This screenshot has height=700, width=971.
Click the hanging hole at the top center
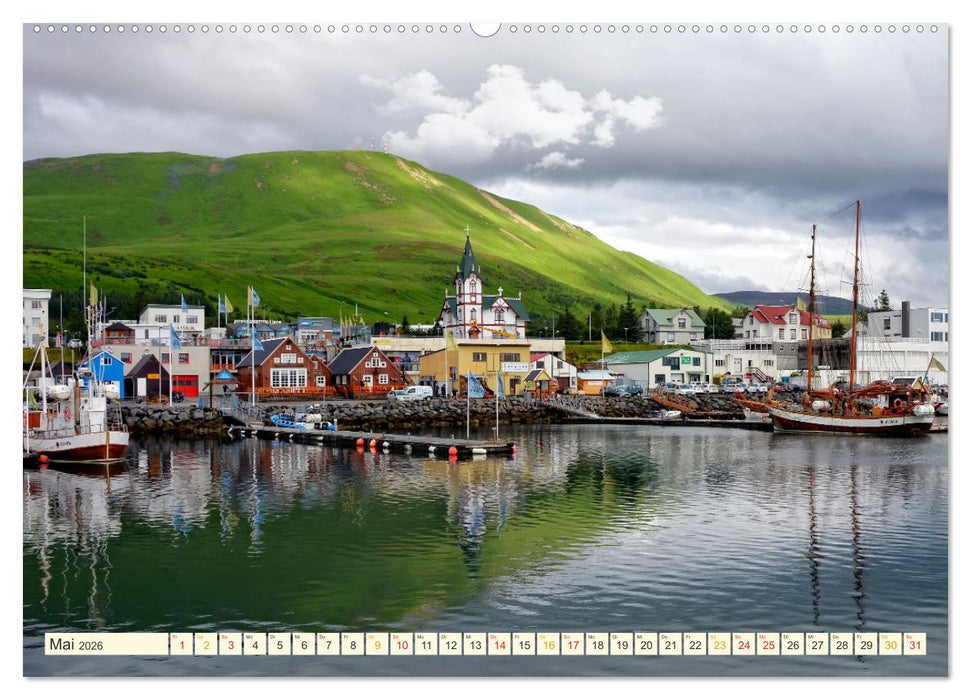[x=485, y=28]
